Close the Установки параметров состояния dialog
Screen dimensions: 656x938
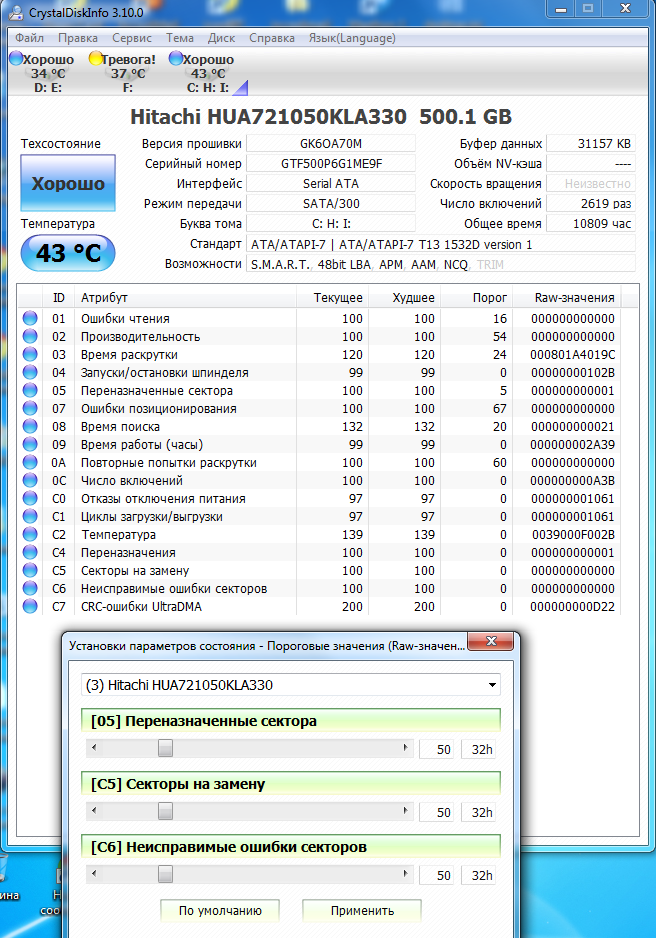[491, 641]
